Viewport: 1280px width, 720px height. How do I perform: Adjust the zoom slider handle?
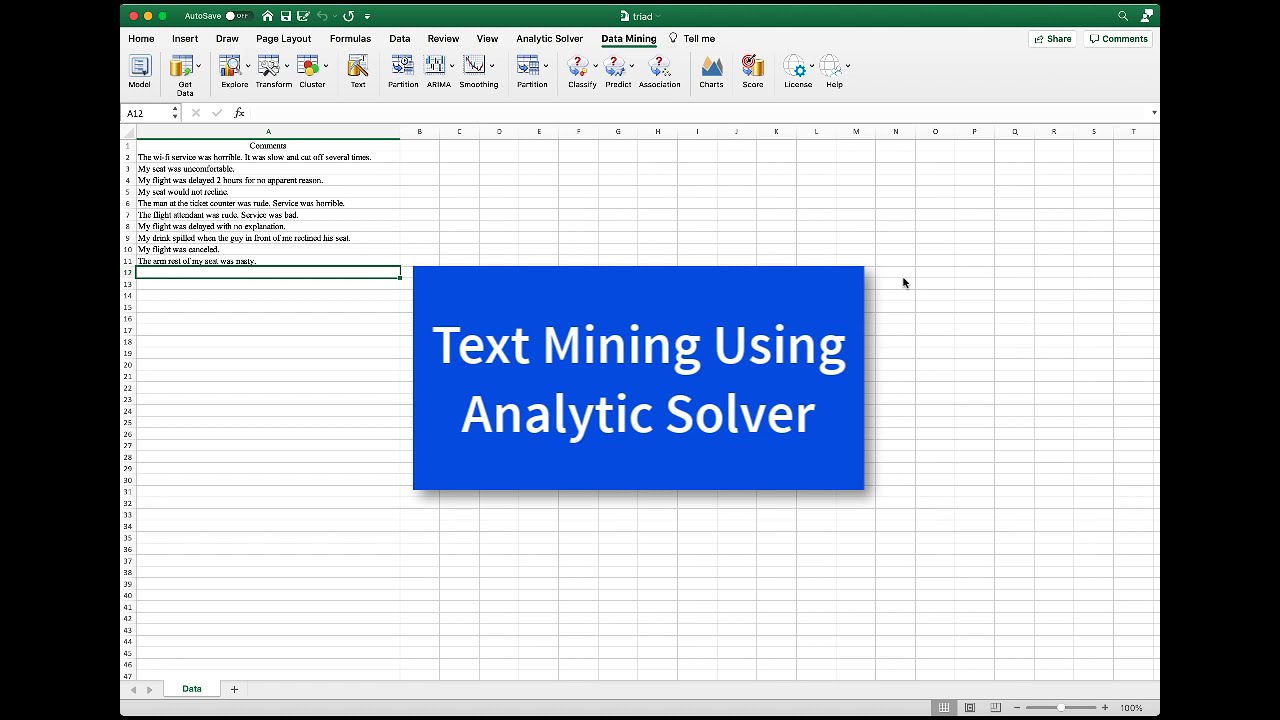(x=1061, y=708)
